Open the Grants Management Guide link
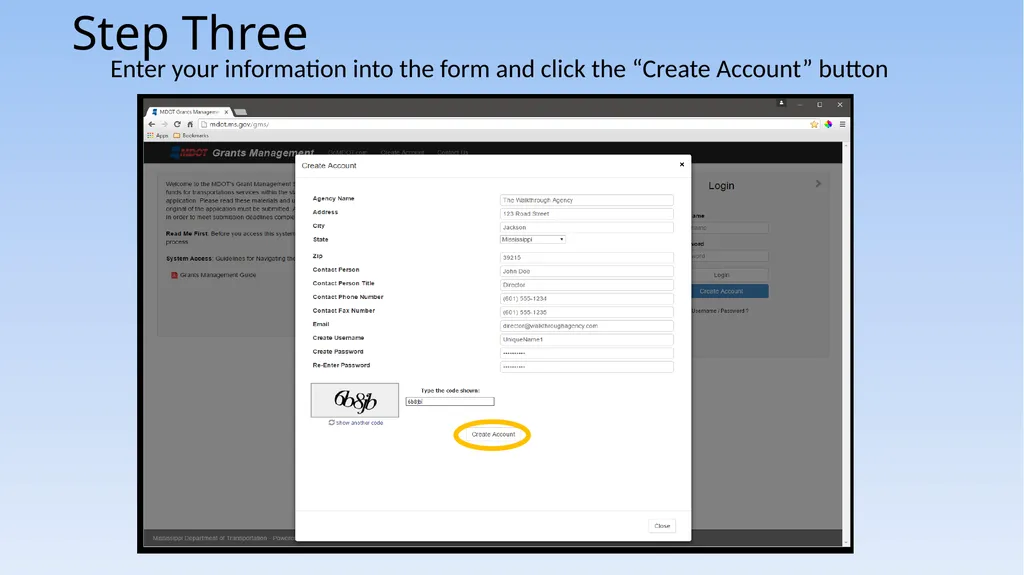Image resolution: width=1024 pixels, height=575 pixels. point(218,275)
